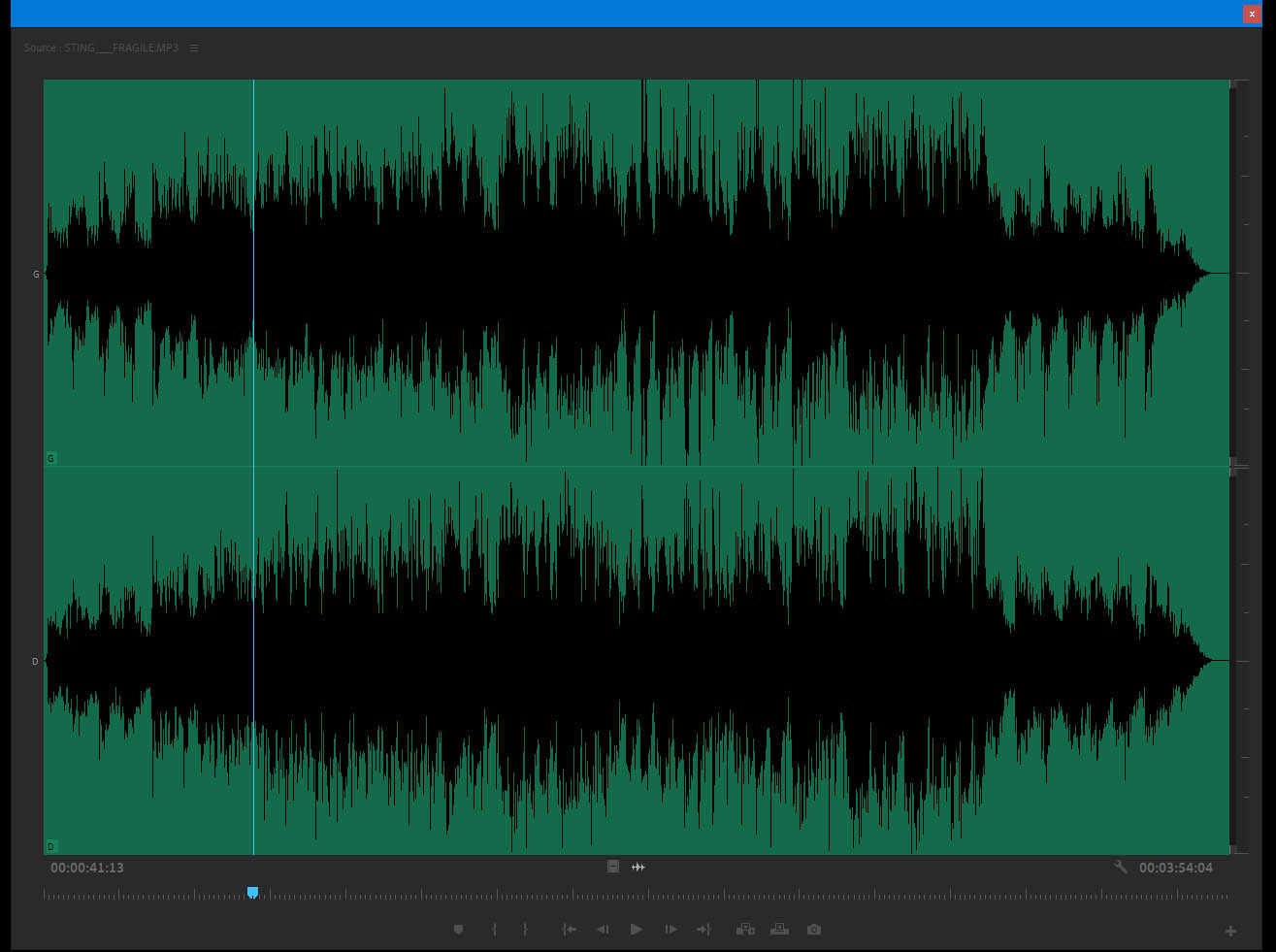
Task: Click the Mark In bracket
Action: (494, 930)
